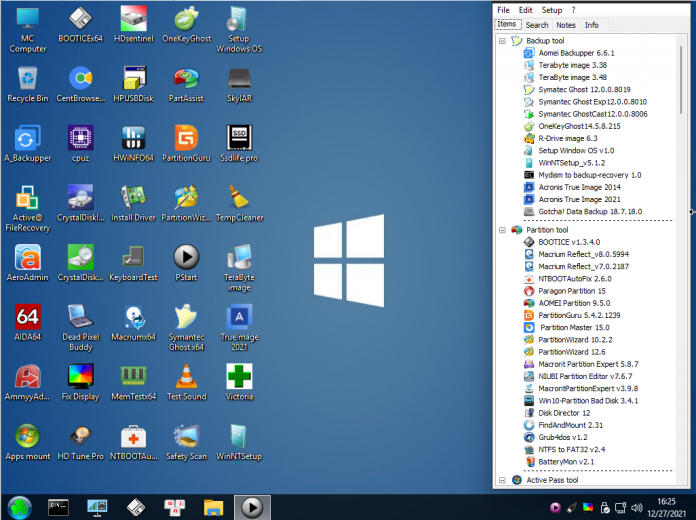The image size is (696, 520).
Task: Select the WinNTSetup desktop icon
Action: pyautogui.click(x=239, y=442)
